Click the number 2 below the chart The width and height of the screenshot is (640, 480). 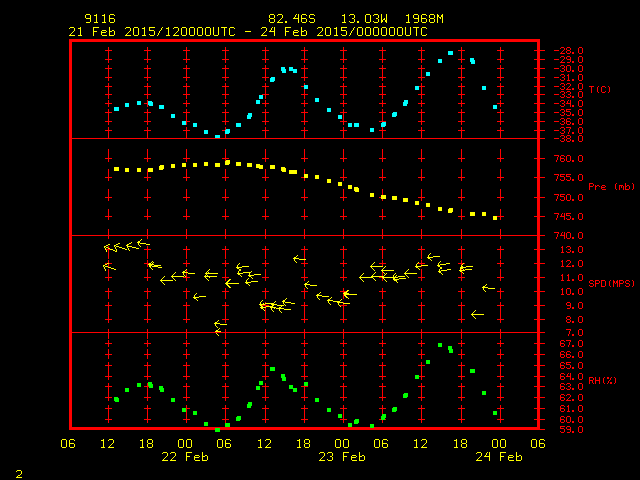click(19, 474)
